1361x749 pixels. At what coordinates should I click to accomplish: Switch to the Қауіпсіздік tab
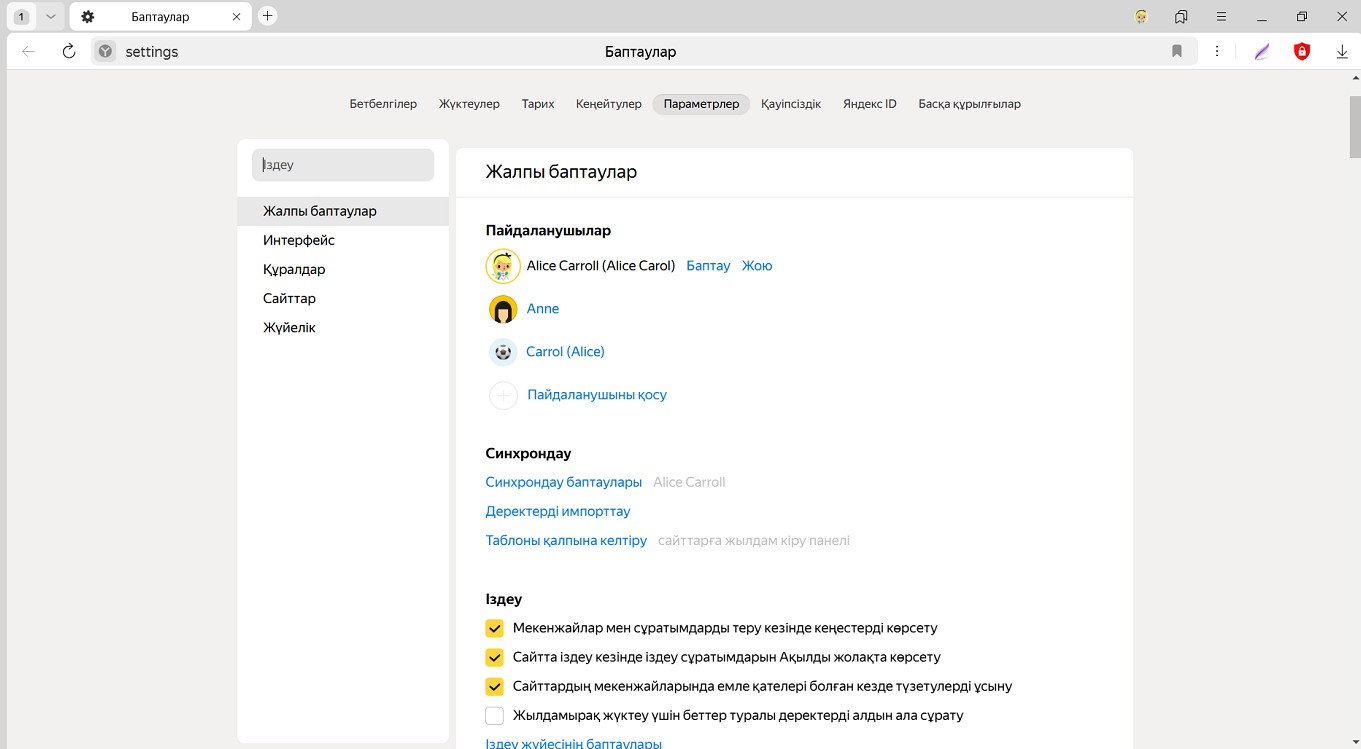[x=790, y=104]
